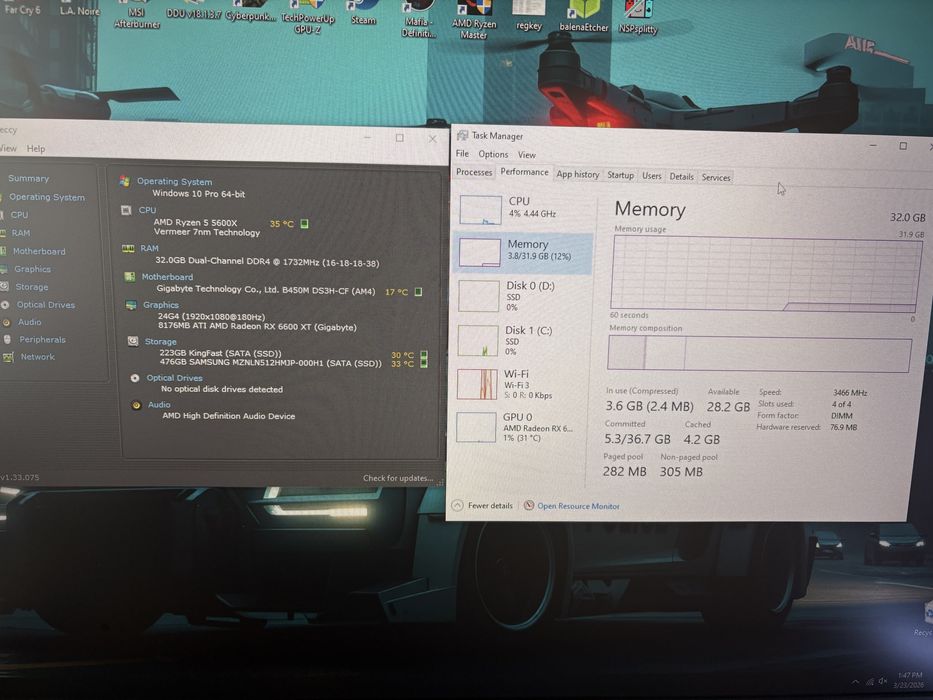Open Options menu in Task Manager
The image size is (933, 700).
point(493,154)
